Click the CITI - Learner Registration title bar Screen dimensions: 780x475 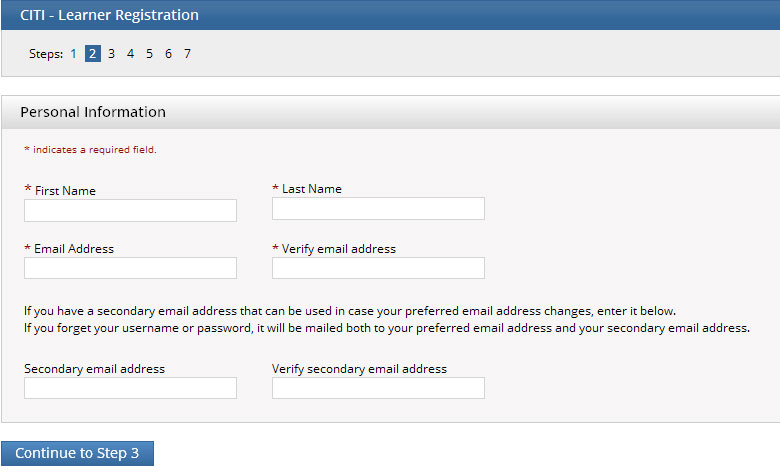pyautogui.click(x=110, y=15)
